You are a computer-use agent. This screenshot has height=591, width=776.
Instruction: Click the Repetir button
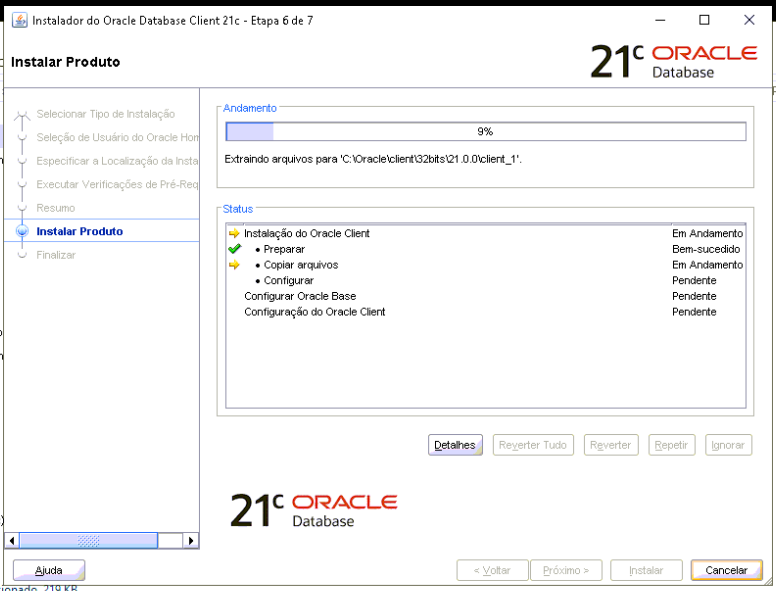[x=672, y=445]
